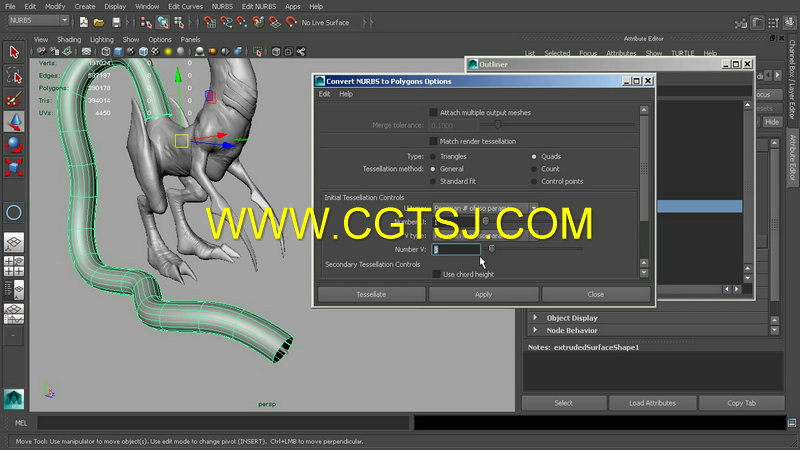The width and height of the screenshot is (800, 450).
Task: Expand the Object Display section
Action: pos(535,317)
